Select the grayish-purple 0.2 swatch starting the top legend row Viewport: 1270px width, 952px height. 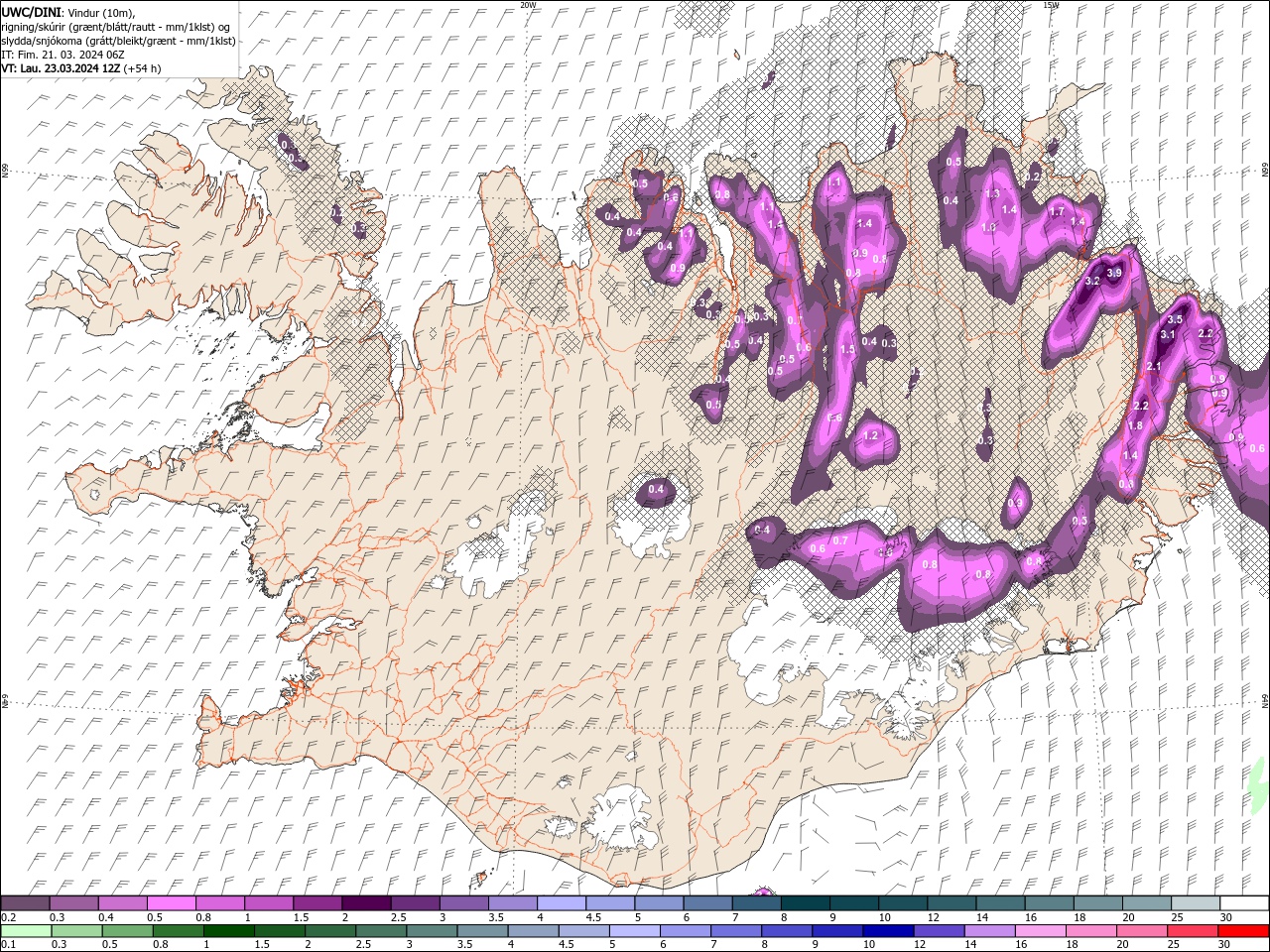pos(25,903)
